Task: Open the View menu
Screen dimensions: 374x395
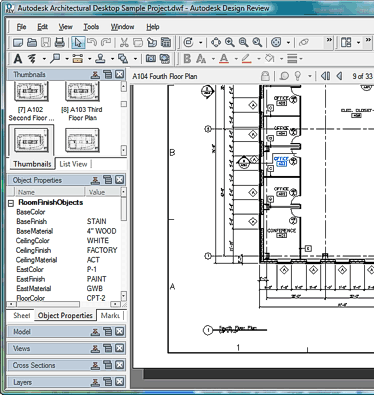Action: (66, 27)
